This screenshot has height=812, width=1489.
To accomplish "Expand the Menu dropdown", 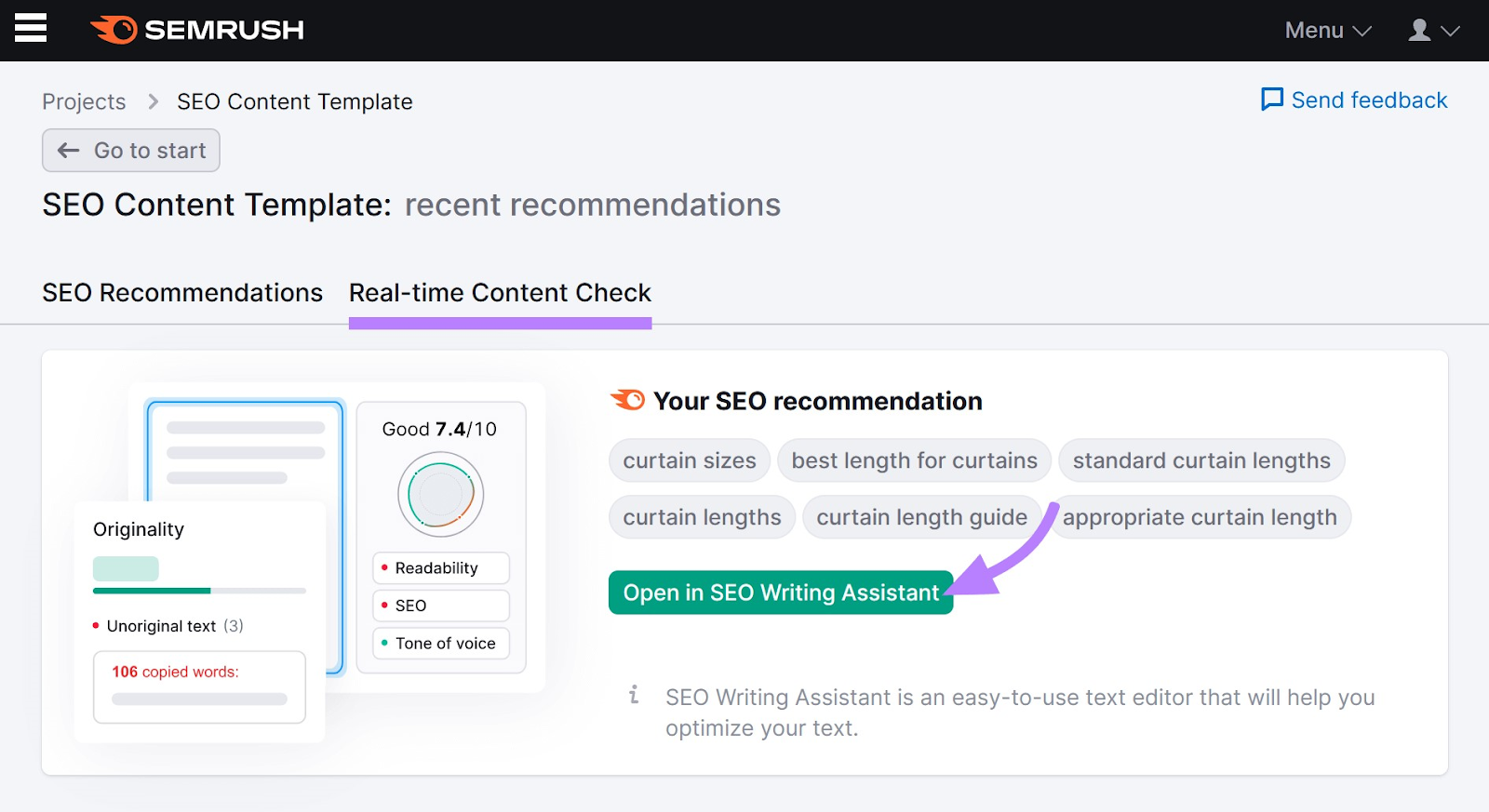I will [1328, 31].
